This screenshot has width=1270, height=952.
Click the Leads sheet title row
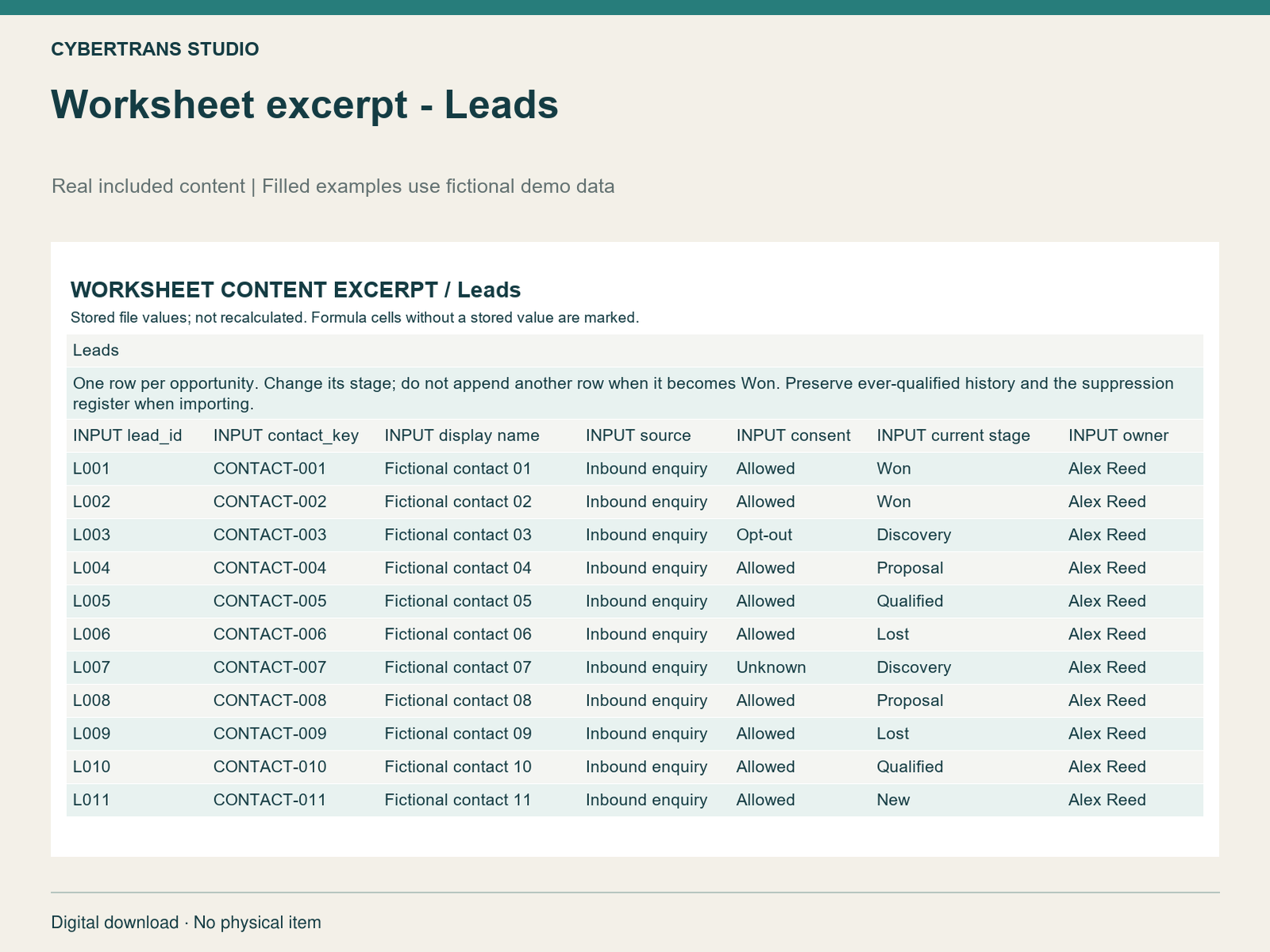(x=635, y=351)
